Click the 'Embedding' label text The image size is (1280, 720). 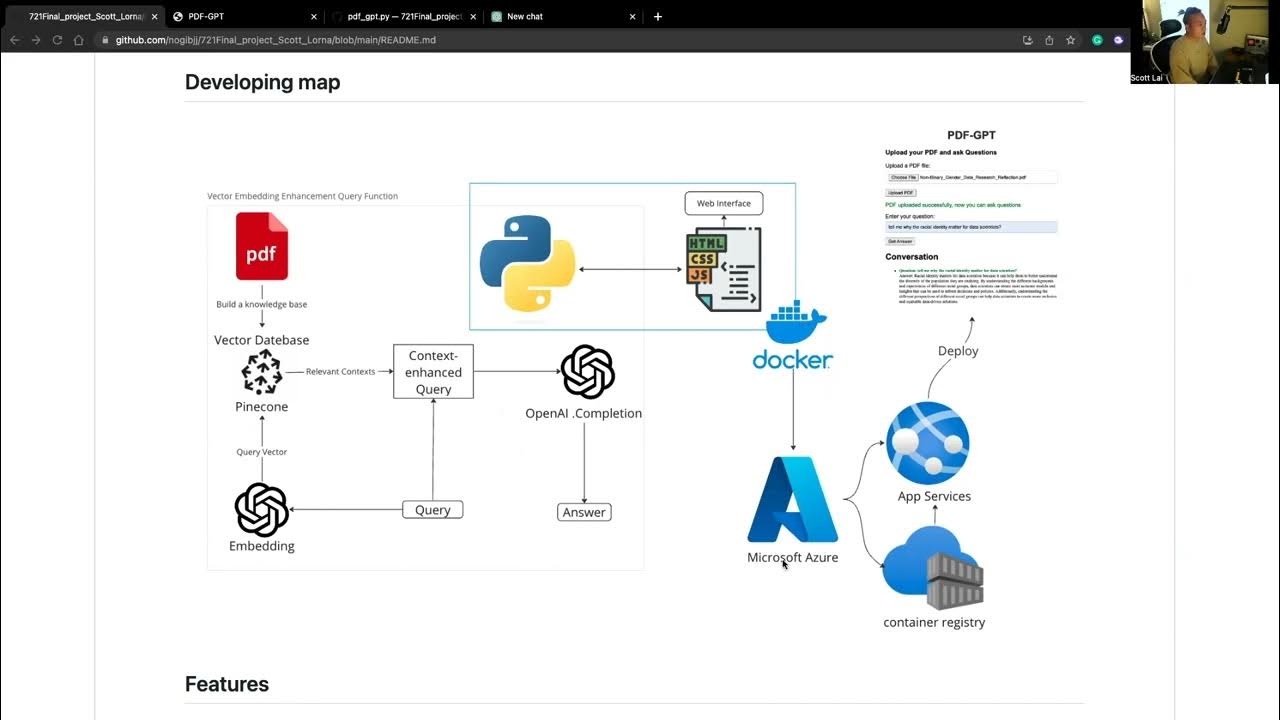coord(262,546)
